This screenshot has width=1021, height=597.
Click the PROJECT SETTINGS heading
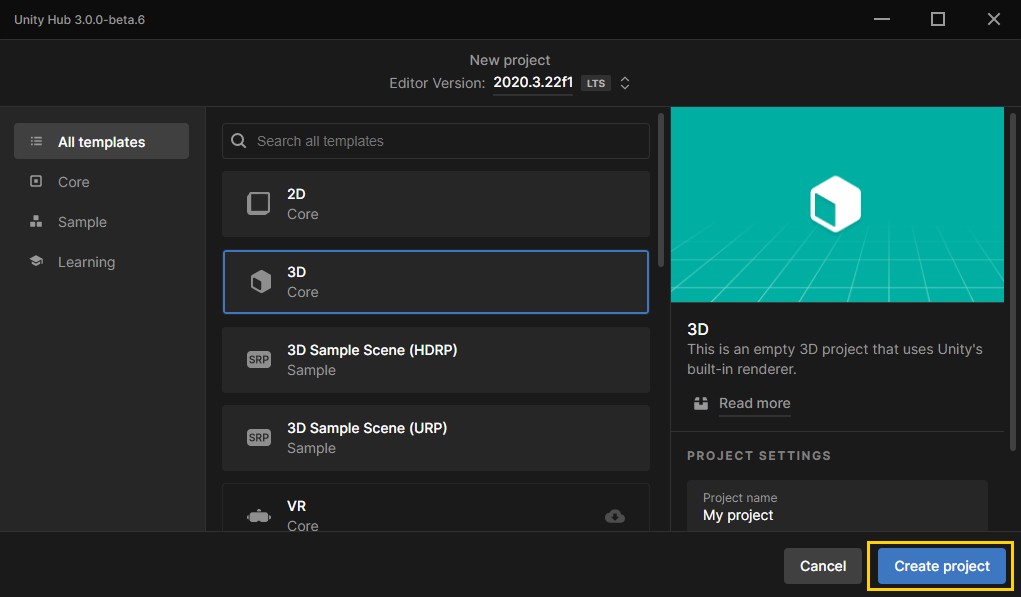pos(759,456)
